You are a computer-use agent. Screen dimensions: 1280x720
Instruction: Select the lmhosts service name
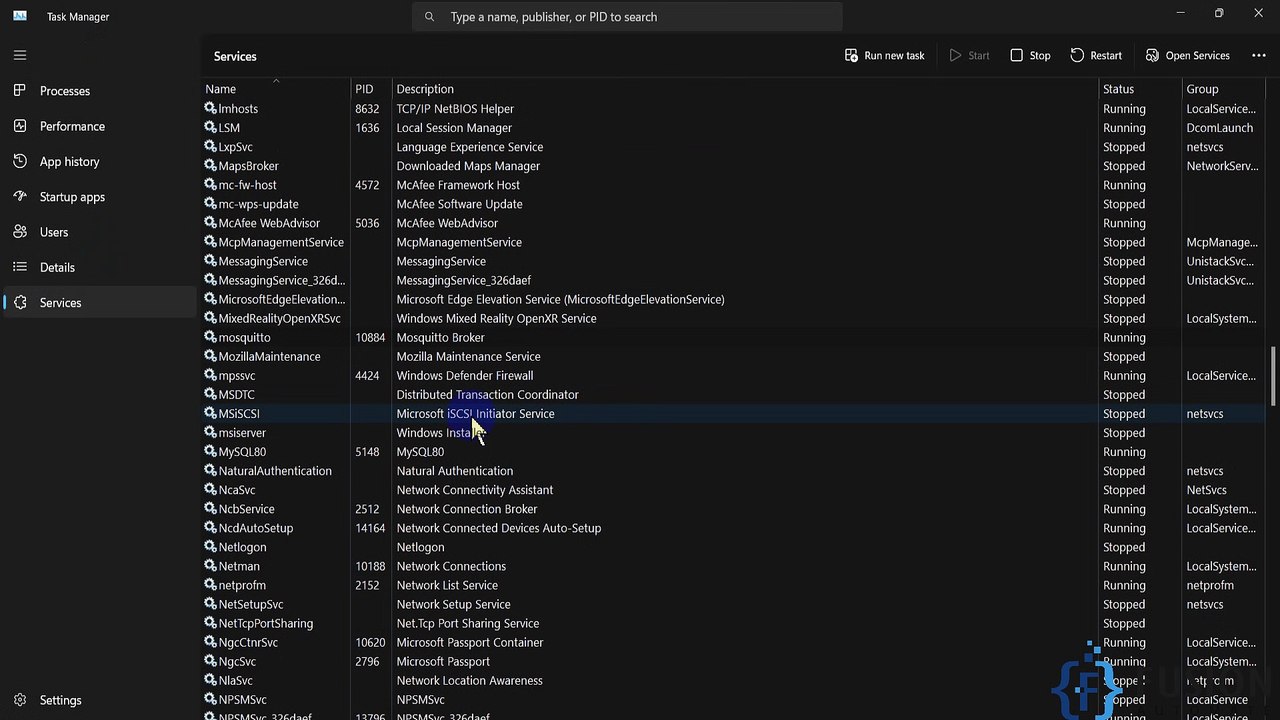point(238,108)
